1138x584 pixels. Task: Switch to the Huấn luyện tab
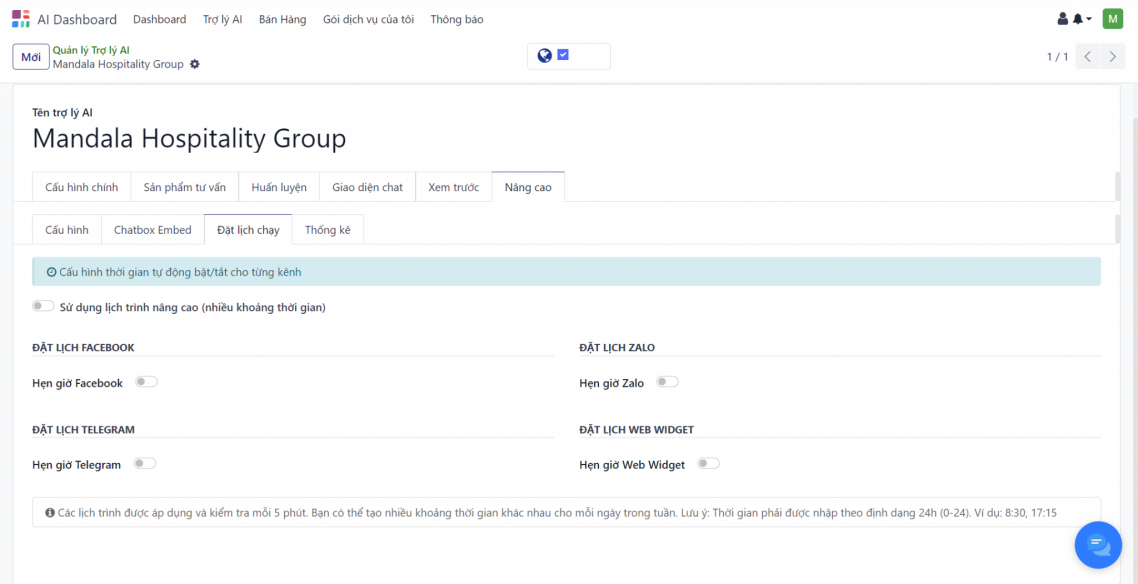pos(279,187)
